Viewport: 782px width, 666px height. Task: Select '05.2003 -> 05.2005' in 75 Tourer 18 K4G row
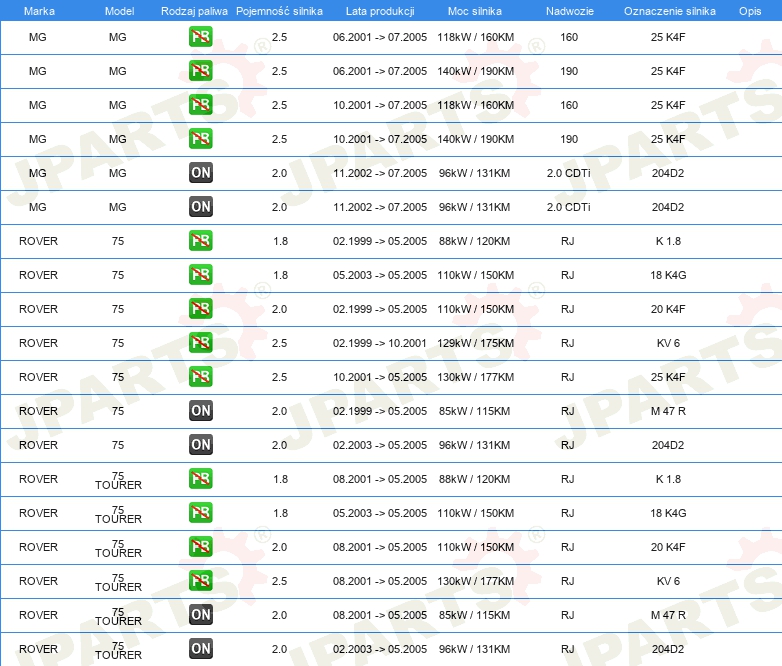click(x=380, y=513)
